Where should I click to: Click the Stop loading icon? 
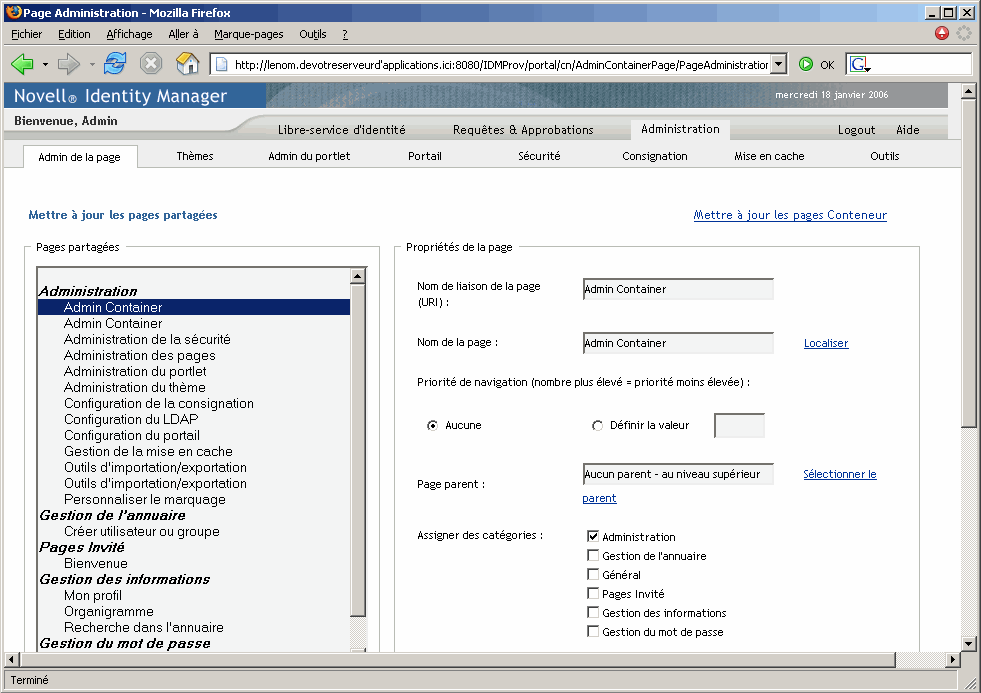pos(151,64)
